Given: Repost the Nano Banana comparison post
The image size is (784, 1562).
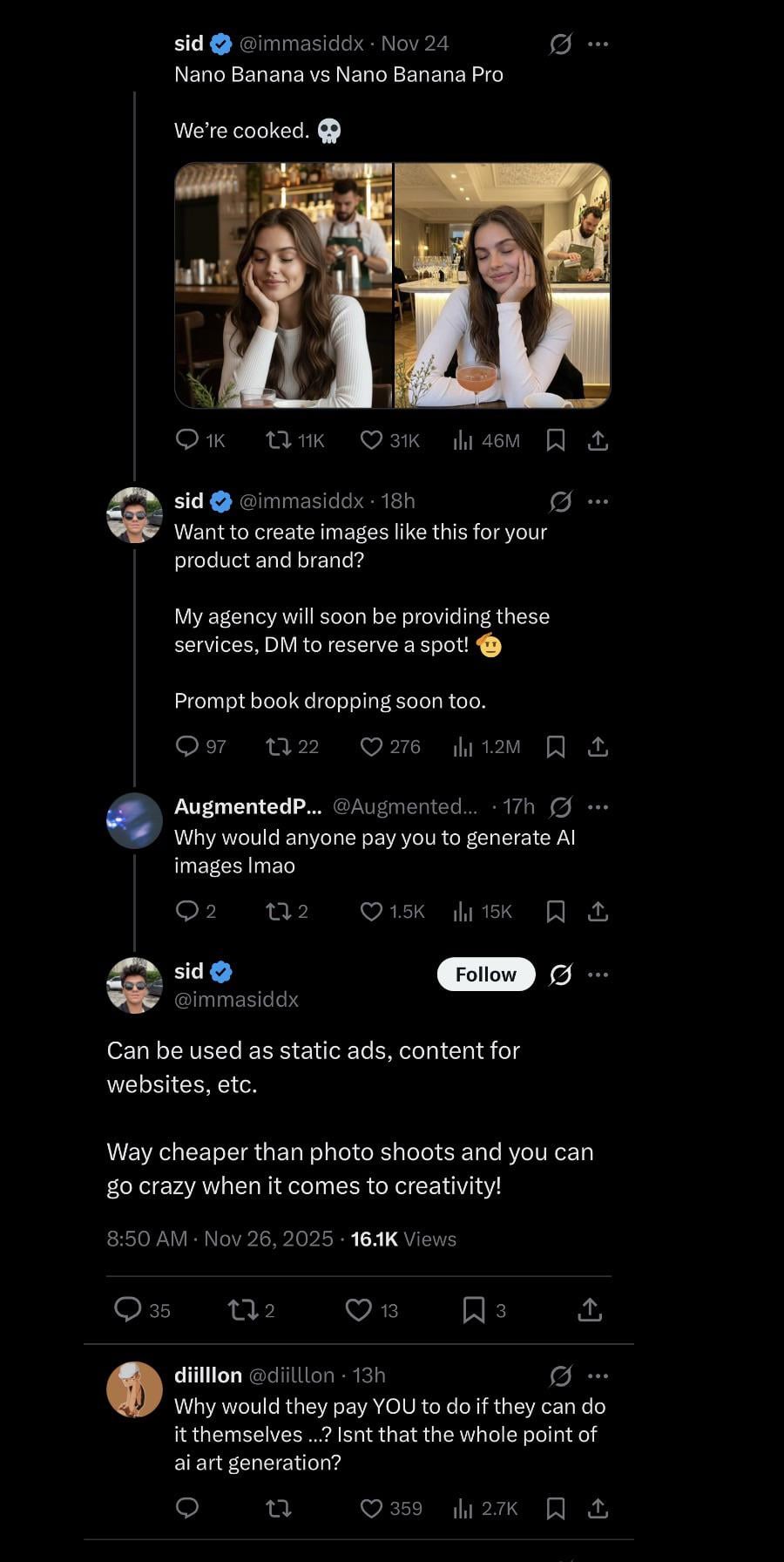Looking at the screenshot, I should pos(279,440).
